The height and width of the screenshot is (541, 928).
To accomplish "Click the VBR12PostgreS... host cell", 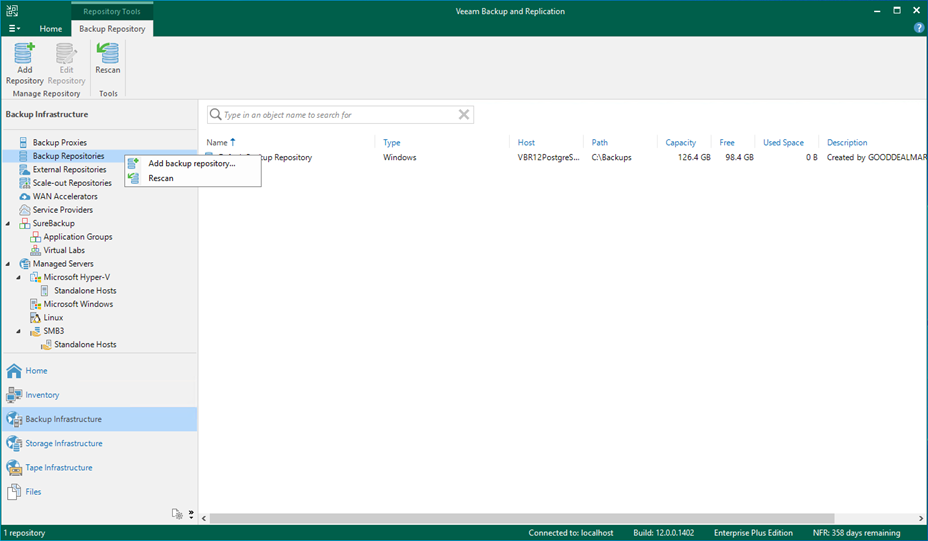I will (x=548, y=157).
